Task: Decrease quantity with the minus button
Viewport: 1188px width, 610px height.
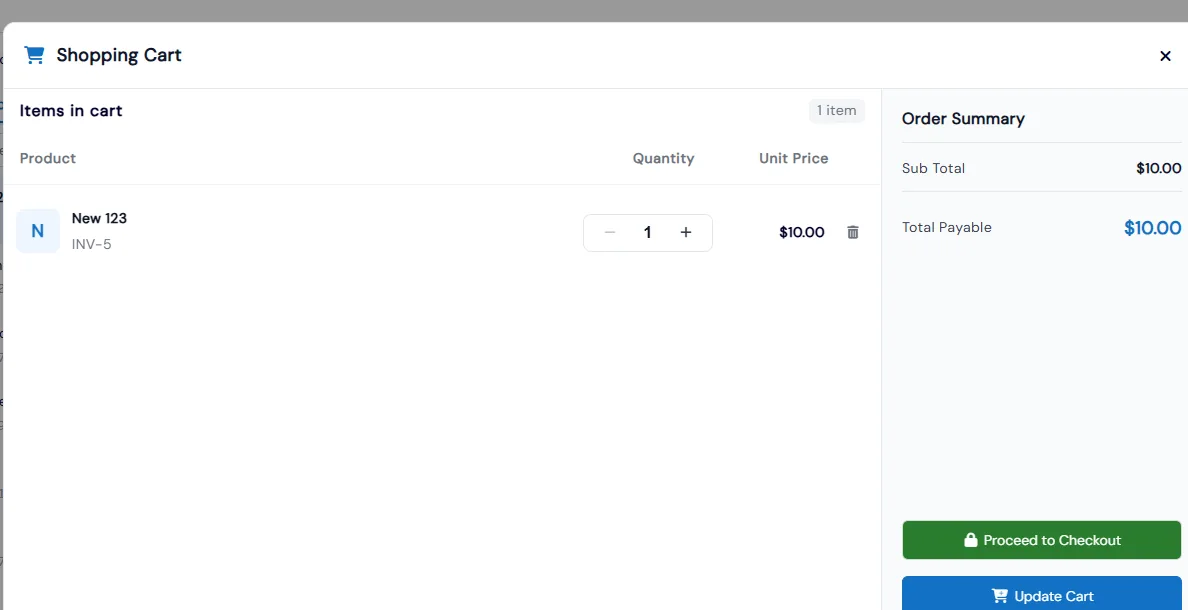Action: click(610, 233)
